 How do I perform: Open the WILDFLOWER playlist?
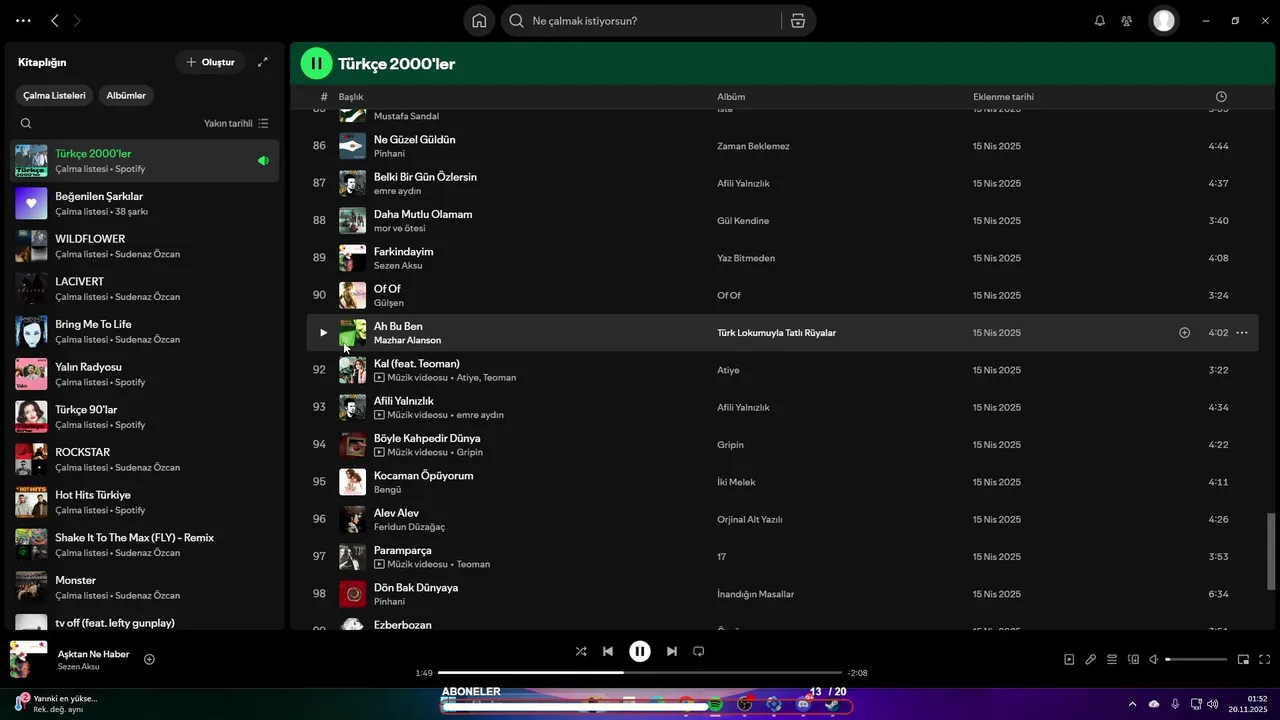click(x=145, y=246)
